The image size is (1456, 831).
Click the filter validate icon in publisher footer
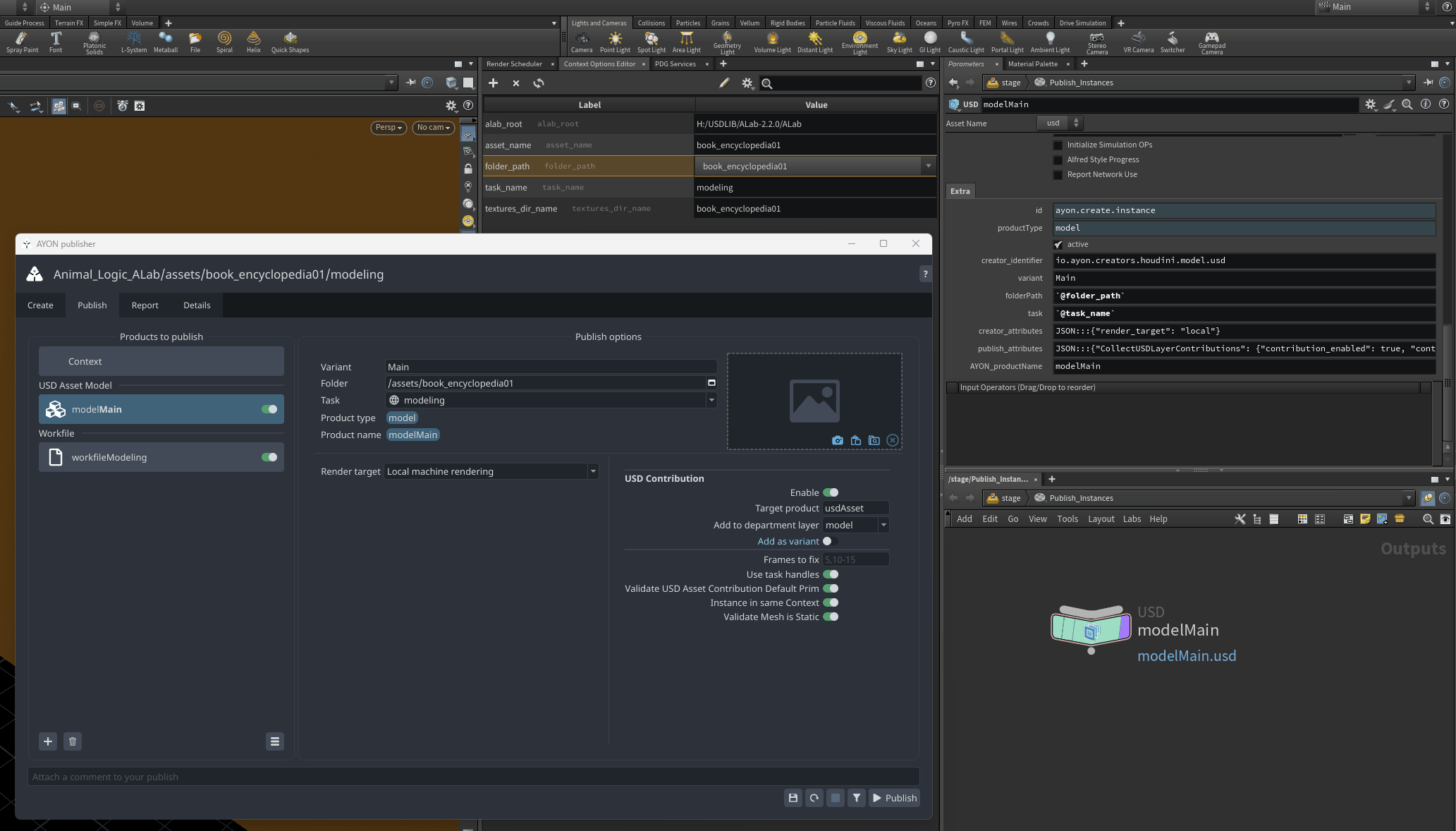(857, 798)
